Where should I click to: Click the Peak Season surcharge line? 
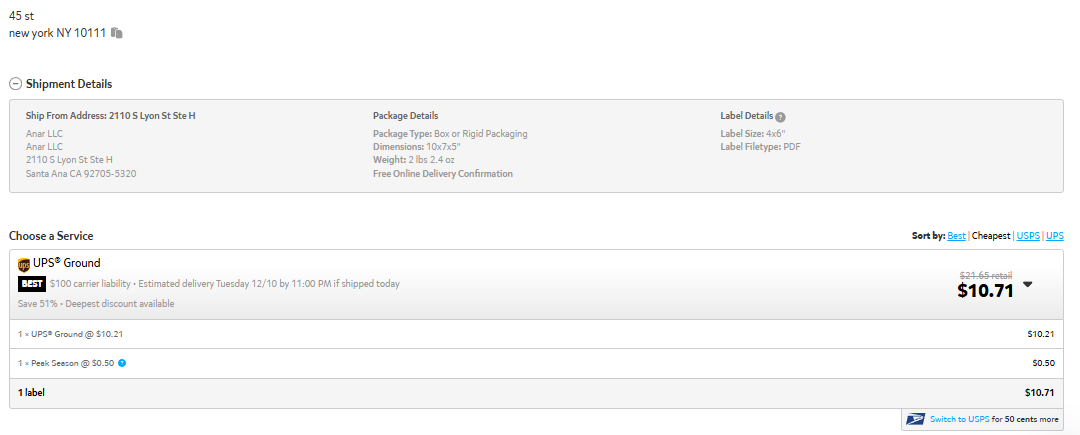(537, 363)
